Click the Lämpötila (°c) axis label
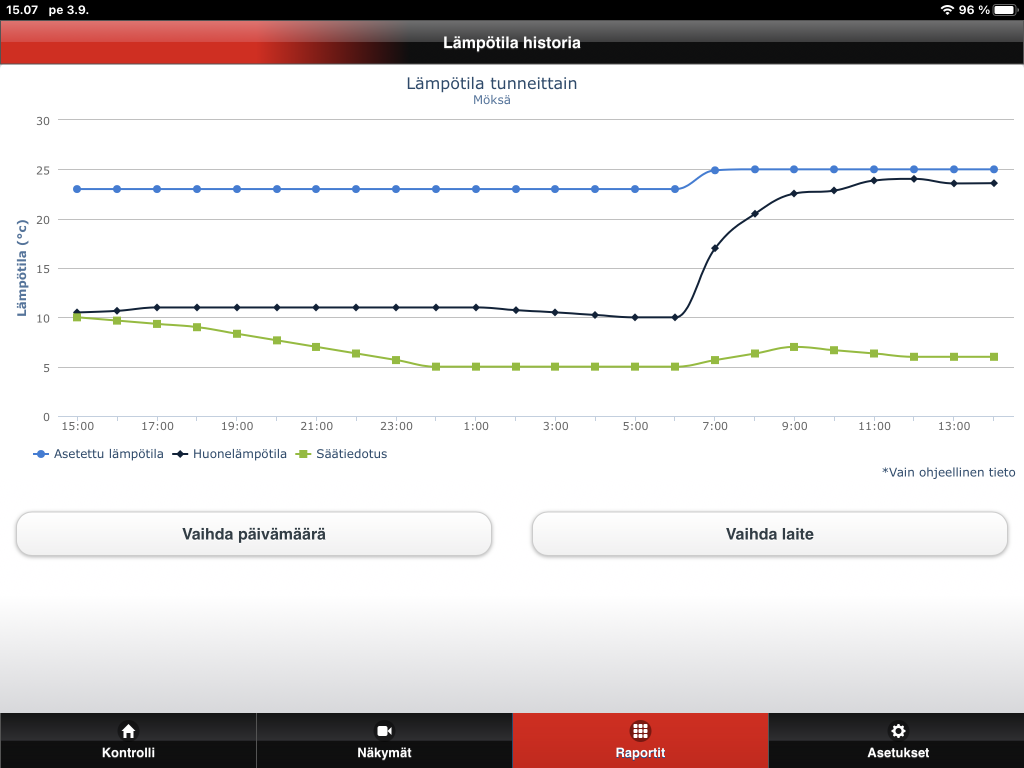 click(x=22, y=268)
